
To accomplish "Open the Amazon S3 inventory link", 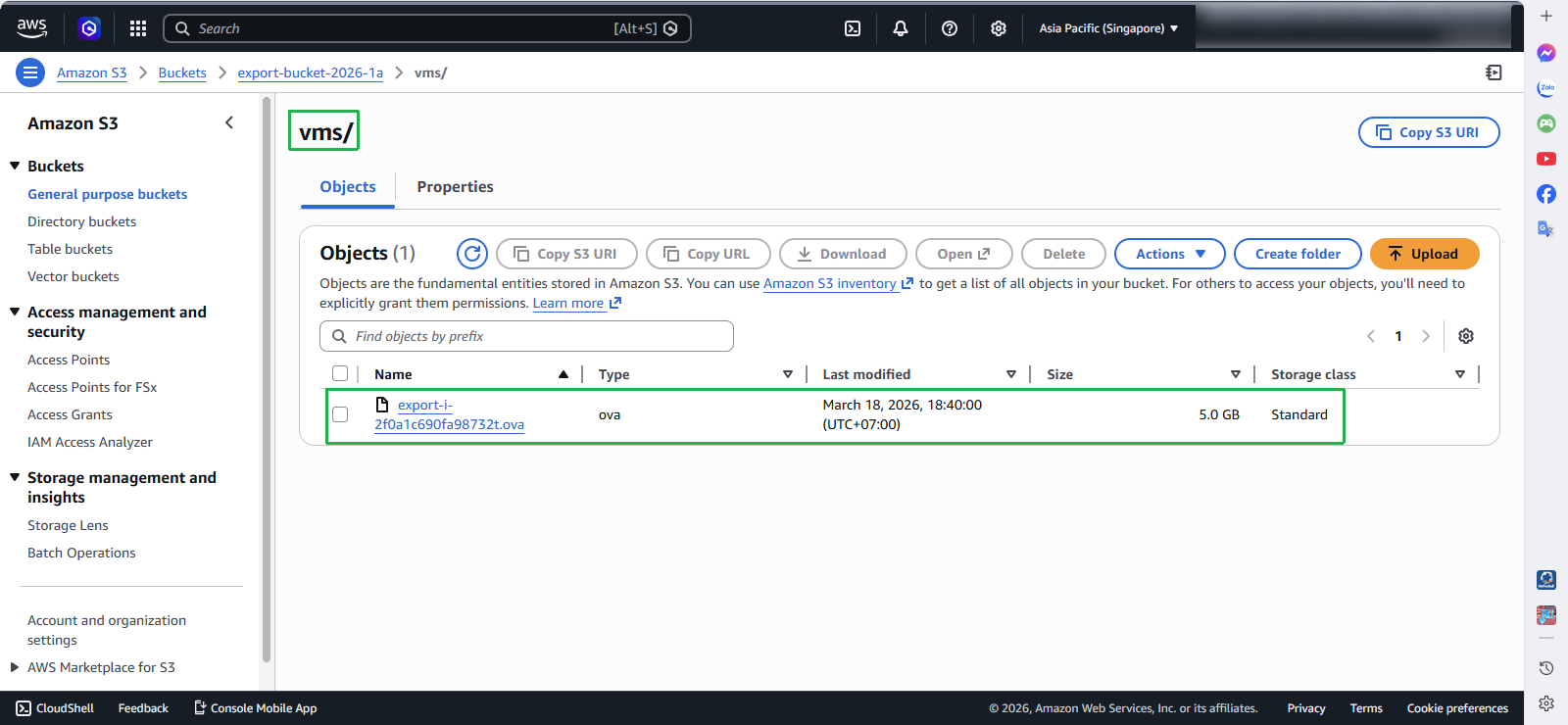I will 838,283.
